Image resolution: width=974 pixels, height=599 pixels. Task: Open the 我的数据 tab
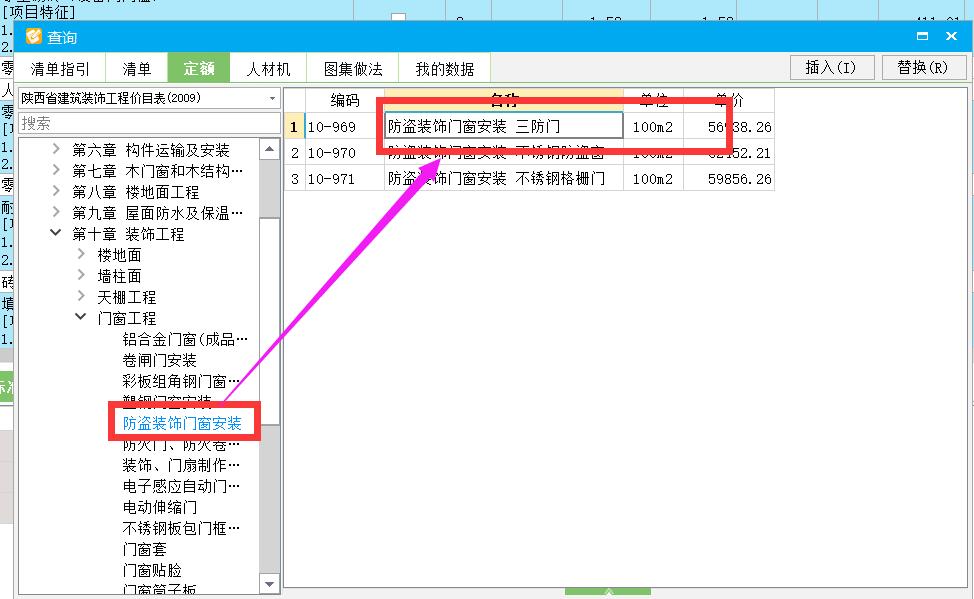[x=445, y=68]
